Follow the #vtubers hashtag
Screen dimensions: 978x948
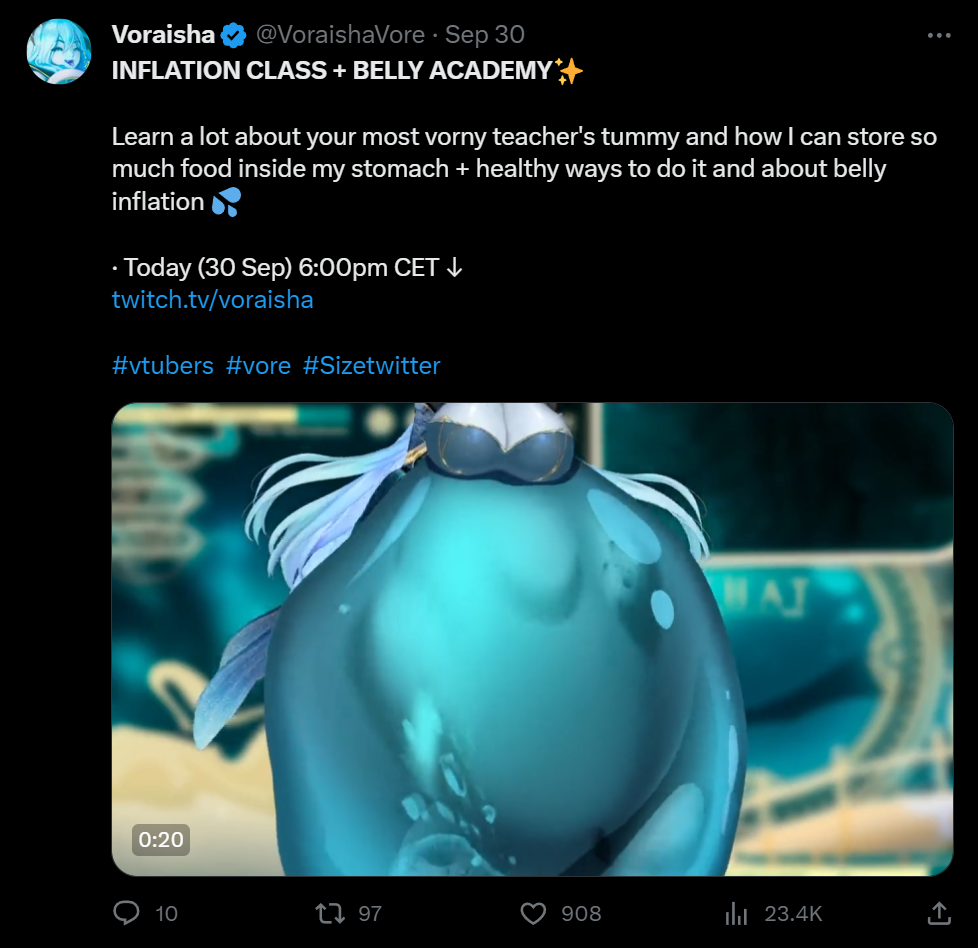(163, 365)
